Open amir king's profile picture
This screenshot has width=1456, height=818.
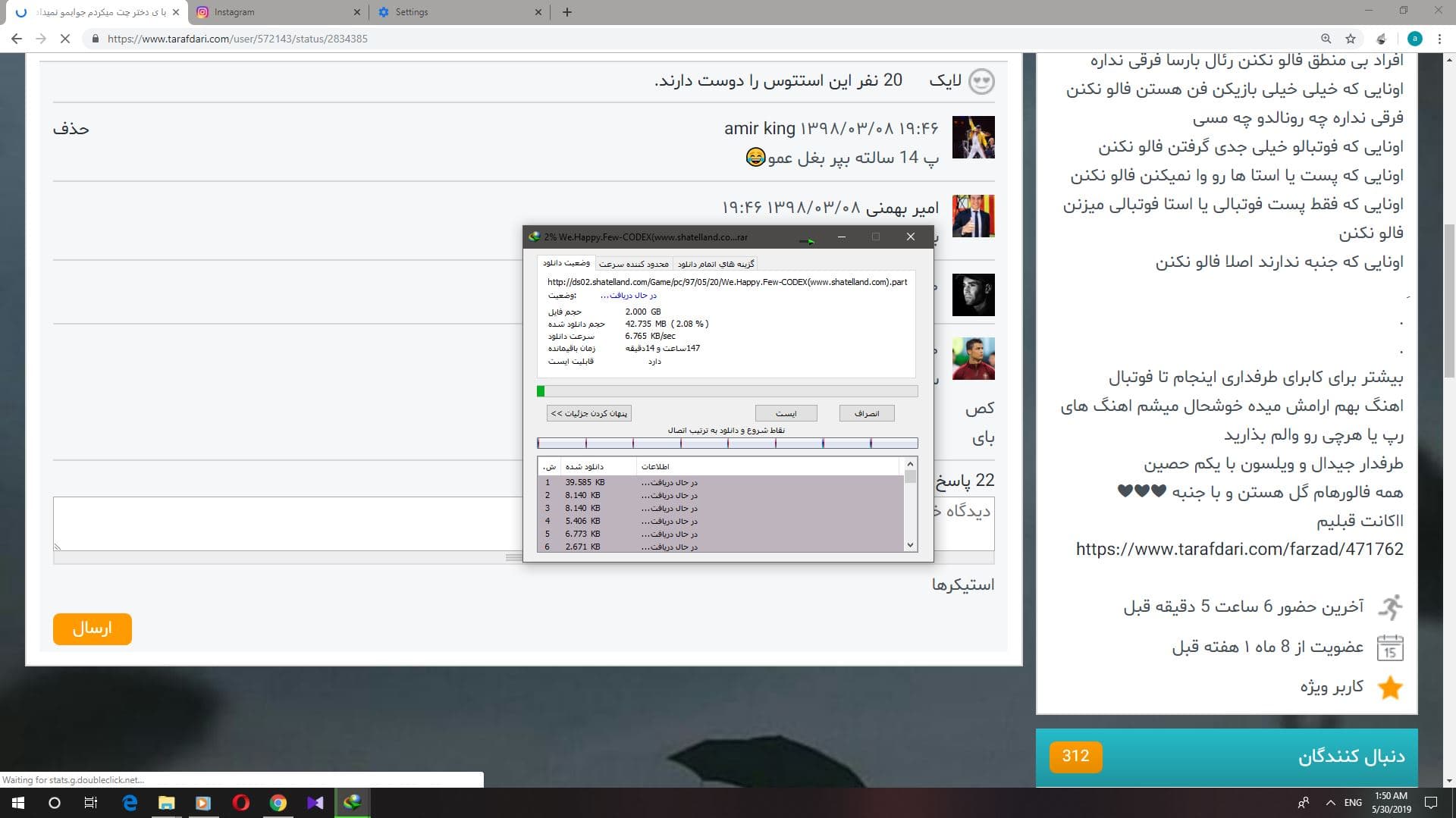tap(973, 137)
